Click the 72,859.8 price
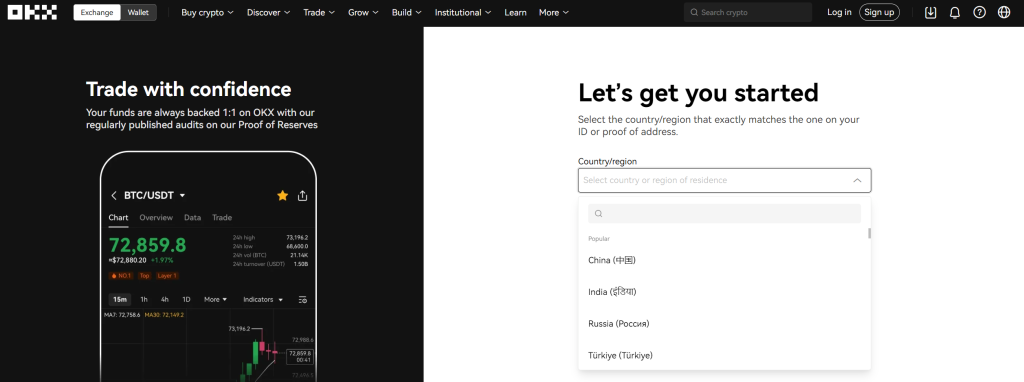The height and width of the screenshot is (382, 1024). click(x=148, y=245)
